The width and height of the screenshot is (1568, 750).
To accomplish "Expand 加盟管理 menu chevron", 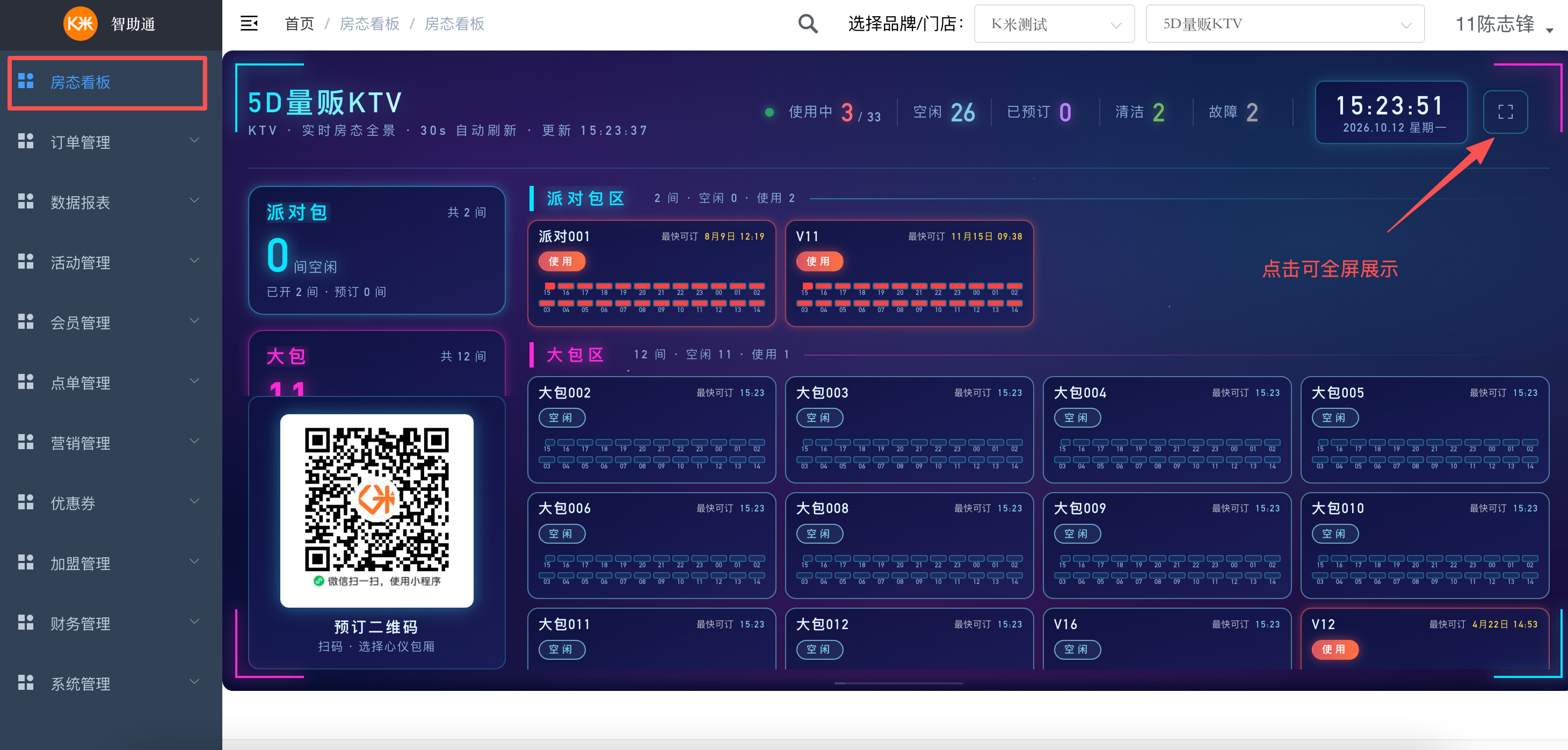I will [194, 562].
